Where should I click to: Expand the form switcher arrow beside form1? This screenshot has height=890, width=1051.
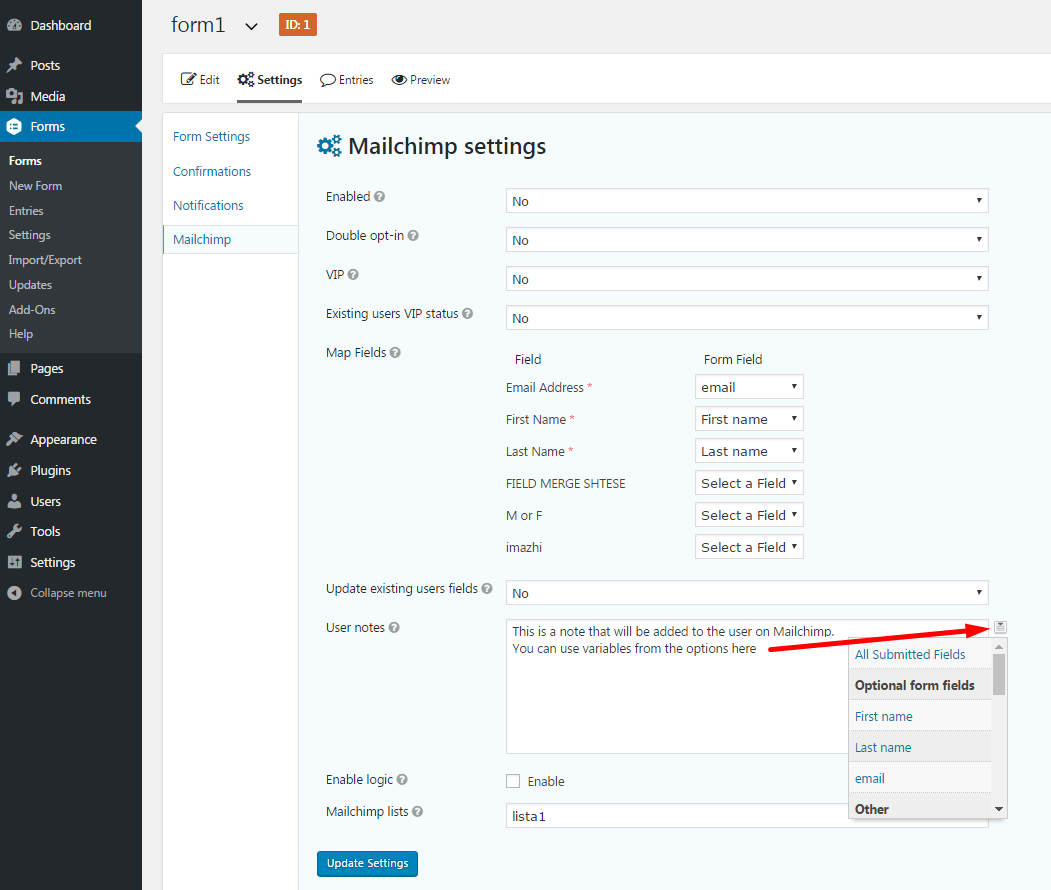pyautogui.click(x=251, y=26)
